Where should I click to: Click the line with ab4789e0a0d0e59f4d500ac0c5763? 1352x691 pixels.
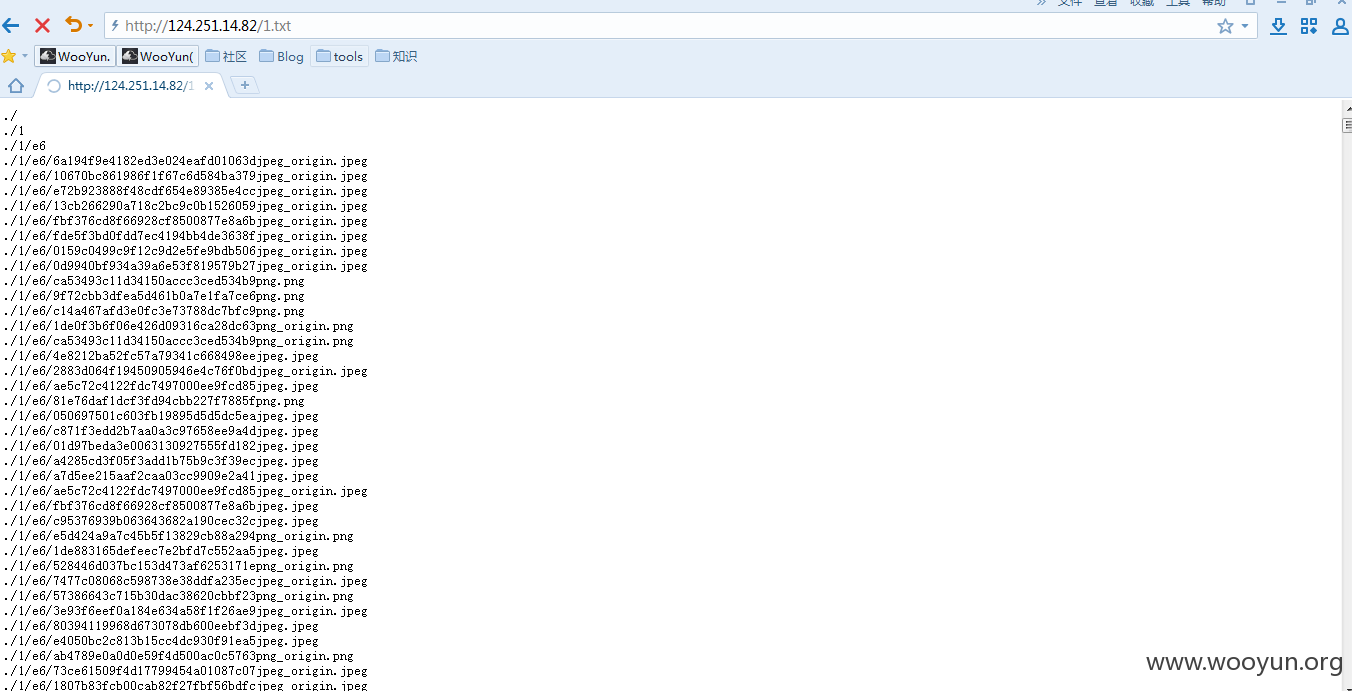click(178, 656)
